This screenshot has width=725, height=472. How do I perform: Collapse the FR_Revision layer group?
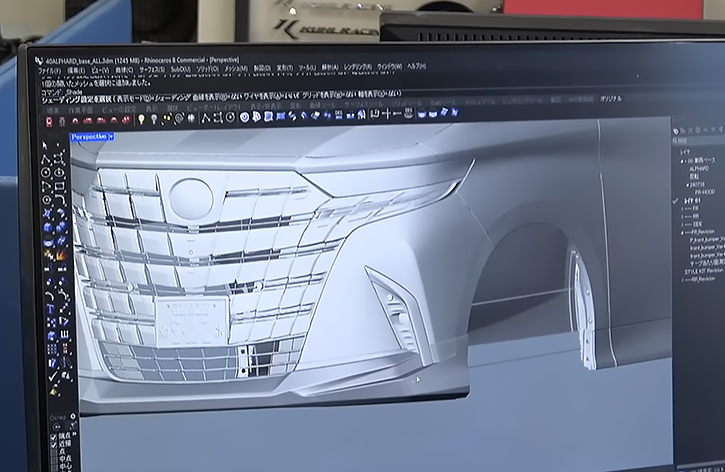[x=682, y=233]
